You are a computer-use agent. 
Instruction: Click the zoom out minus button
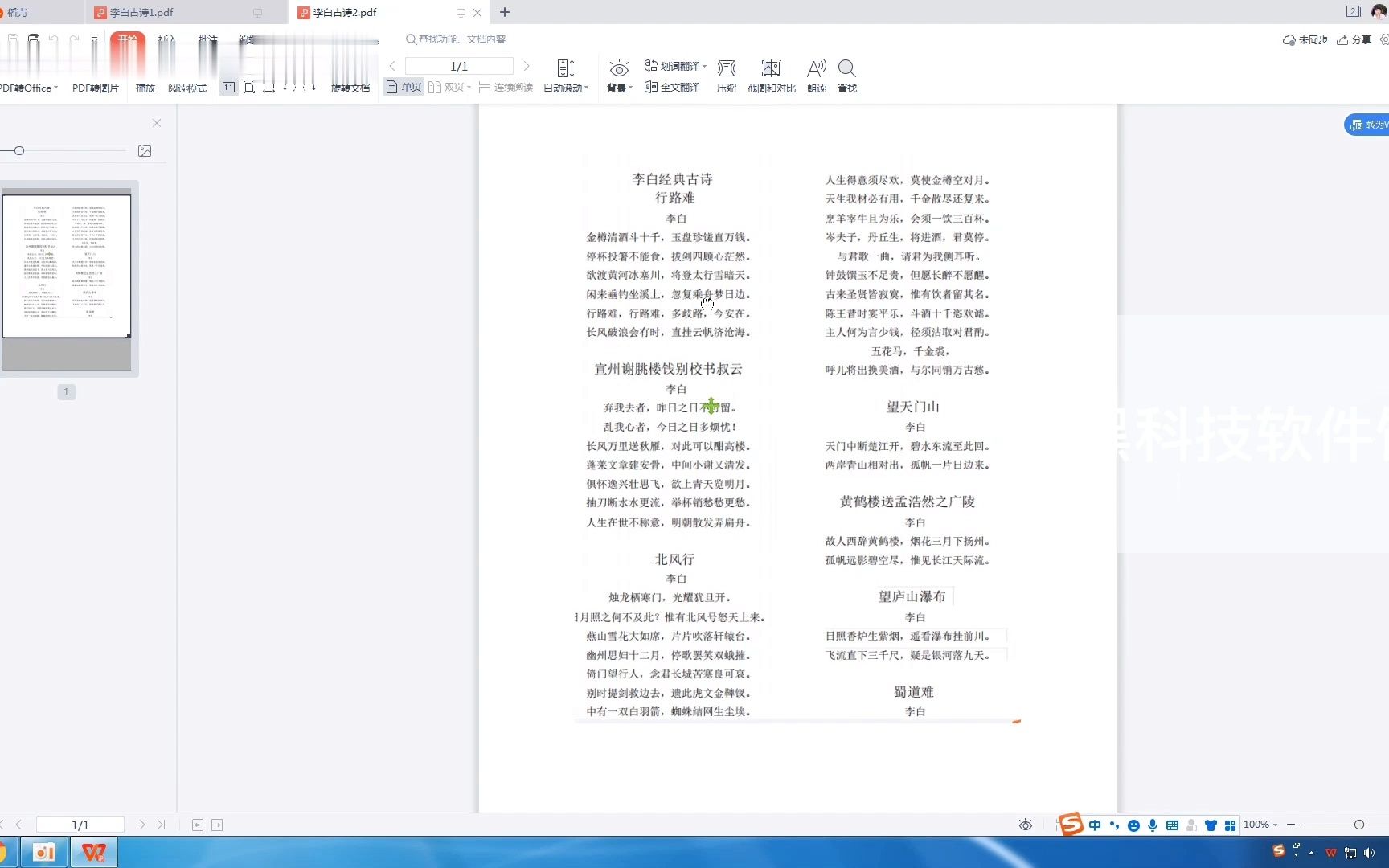[x=1291, y=825]
